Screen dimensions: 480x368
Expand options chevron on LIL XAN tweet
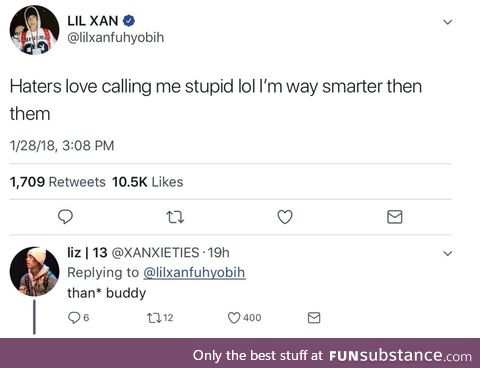tap(447, 22)
